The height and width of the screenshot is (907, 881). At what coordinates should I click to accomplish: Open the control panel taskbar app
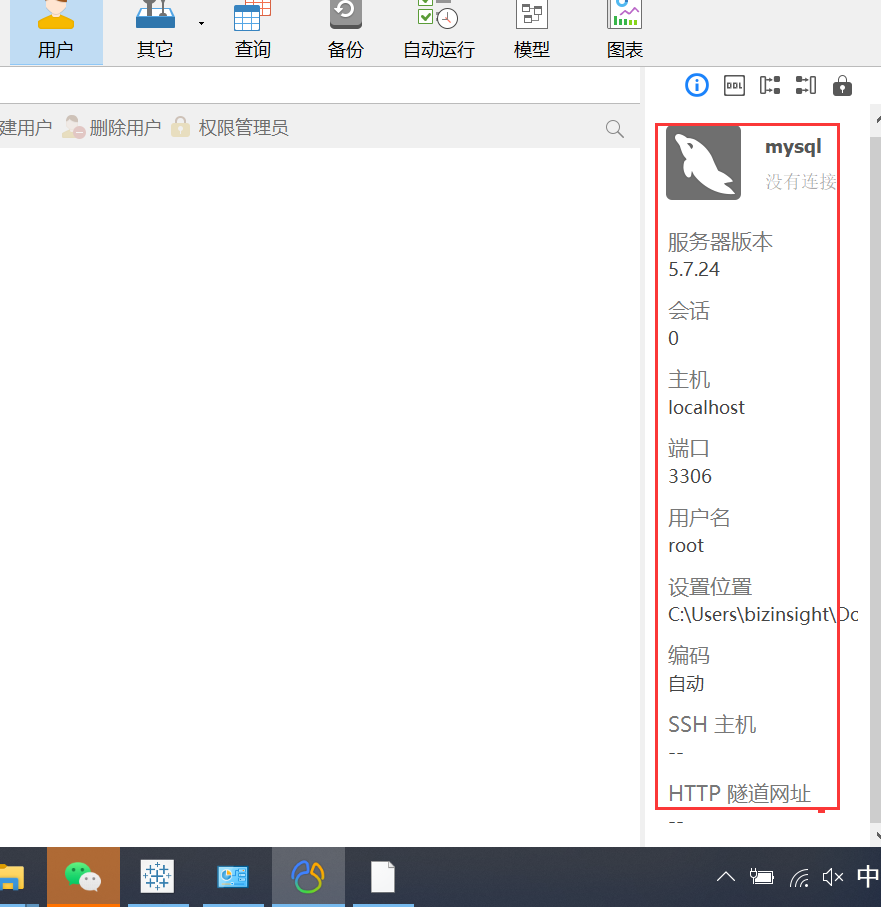(233, 877)
